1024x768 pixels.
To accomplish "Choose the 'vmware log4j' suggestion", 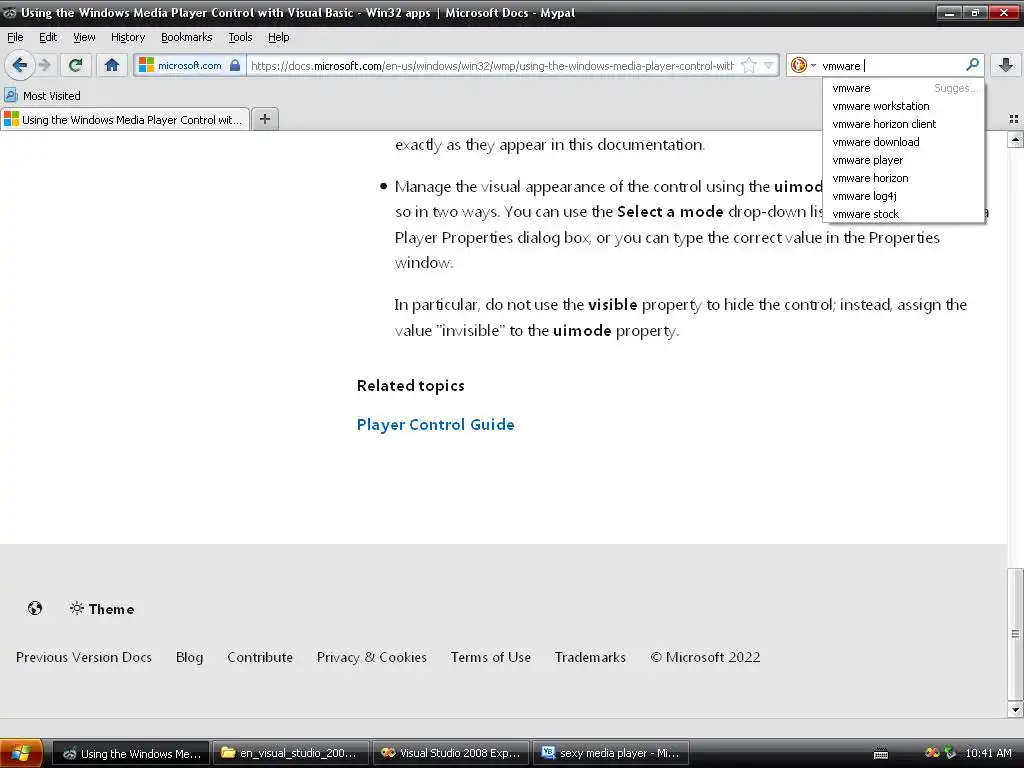I will pos(904,196).
